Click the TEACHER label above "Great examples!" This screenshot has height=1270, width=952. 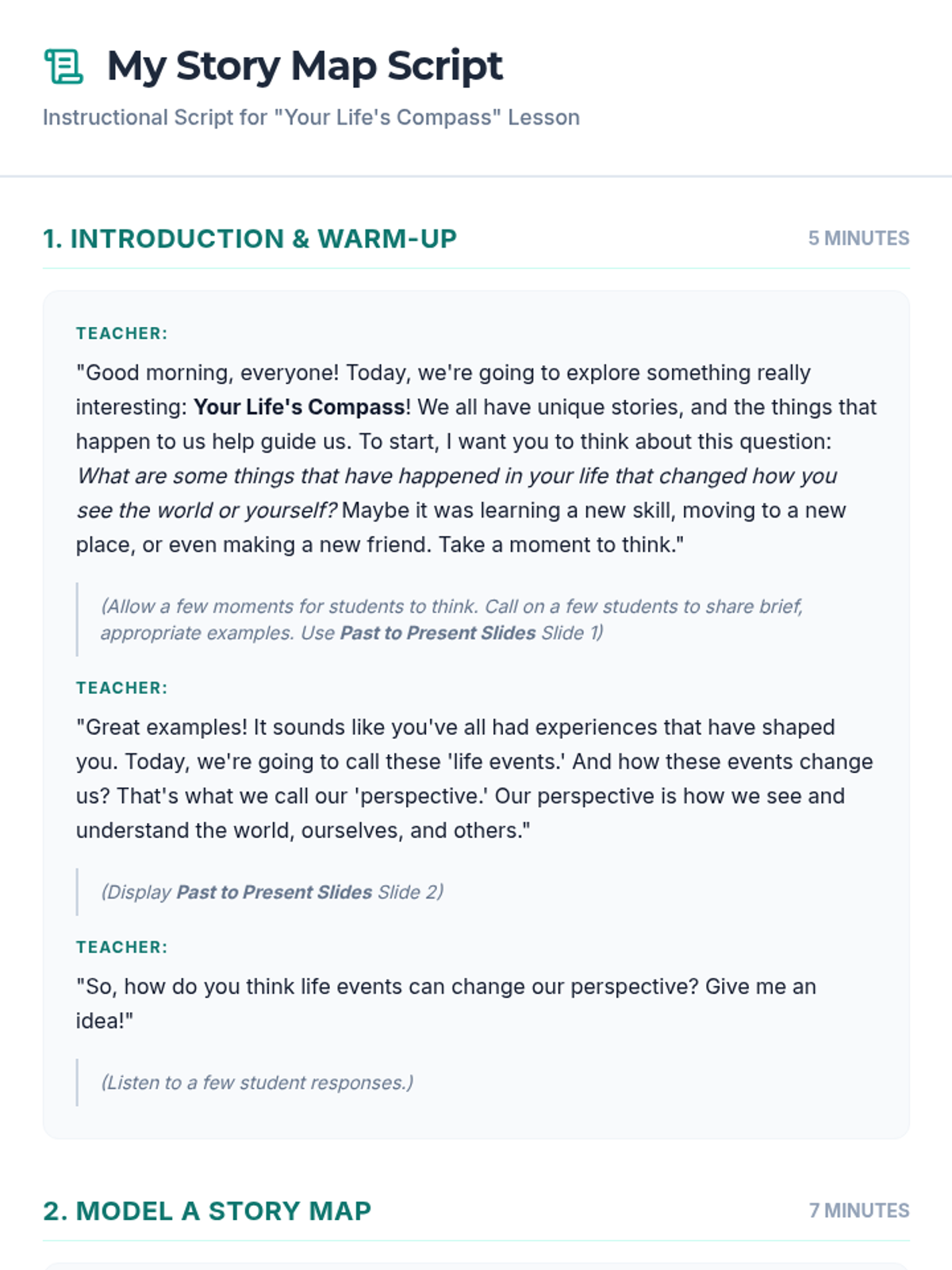tap(121, 688)
